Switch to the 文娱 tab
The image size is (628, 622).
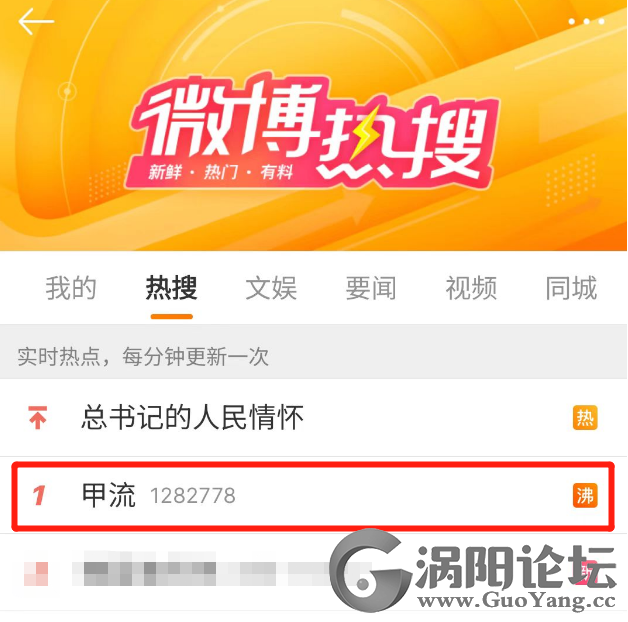coord(271,288)
